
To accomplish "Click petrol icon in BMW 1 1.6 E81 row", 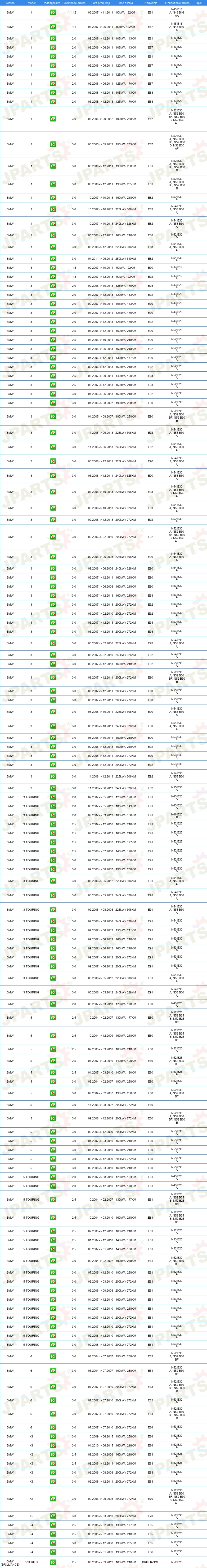I will [x=53, y=12].
